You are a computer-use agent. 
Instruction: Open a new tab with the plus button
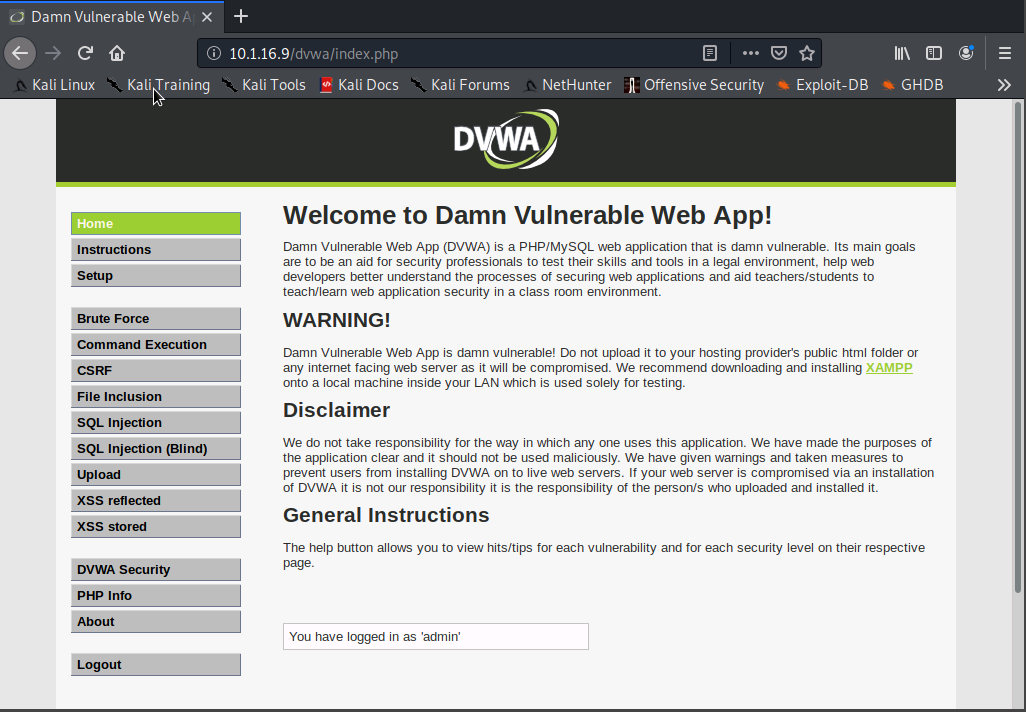pyautogui.click(x=241, y=16)
